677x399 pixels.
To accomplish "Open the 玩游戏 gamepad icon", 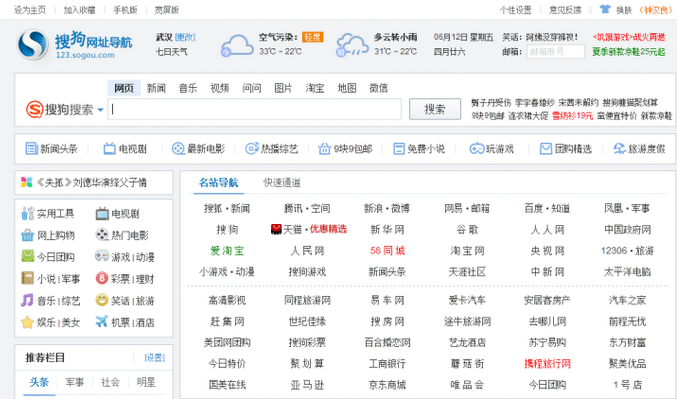I will 477,149.
